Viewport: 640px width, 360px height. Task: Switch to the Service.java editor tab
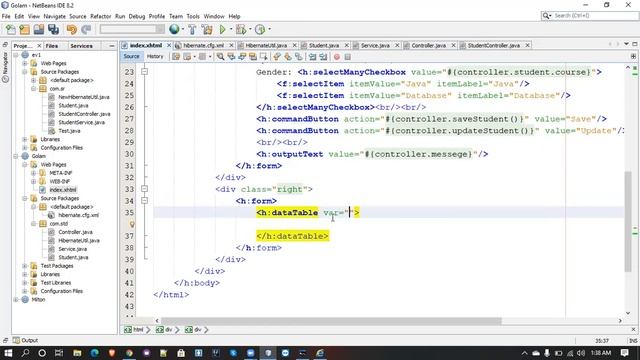(x=375, y=45)
